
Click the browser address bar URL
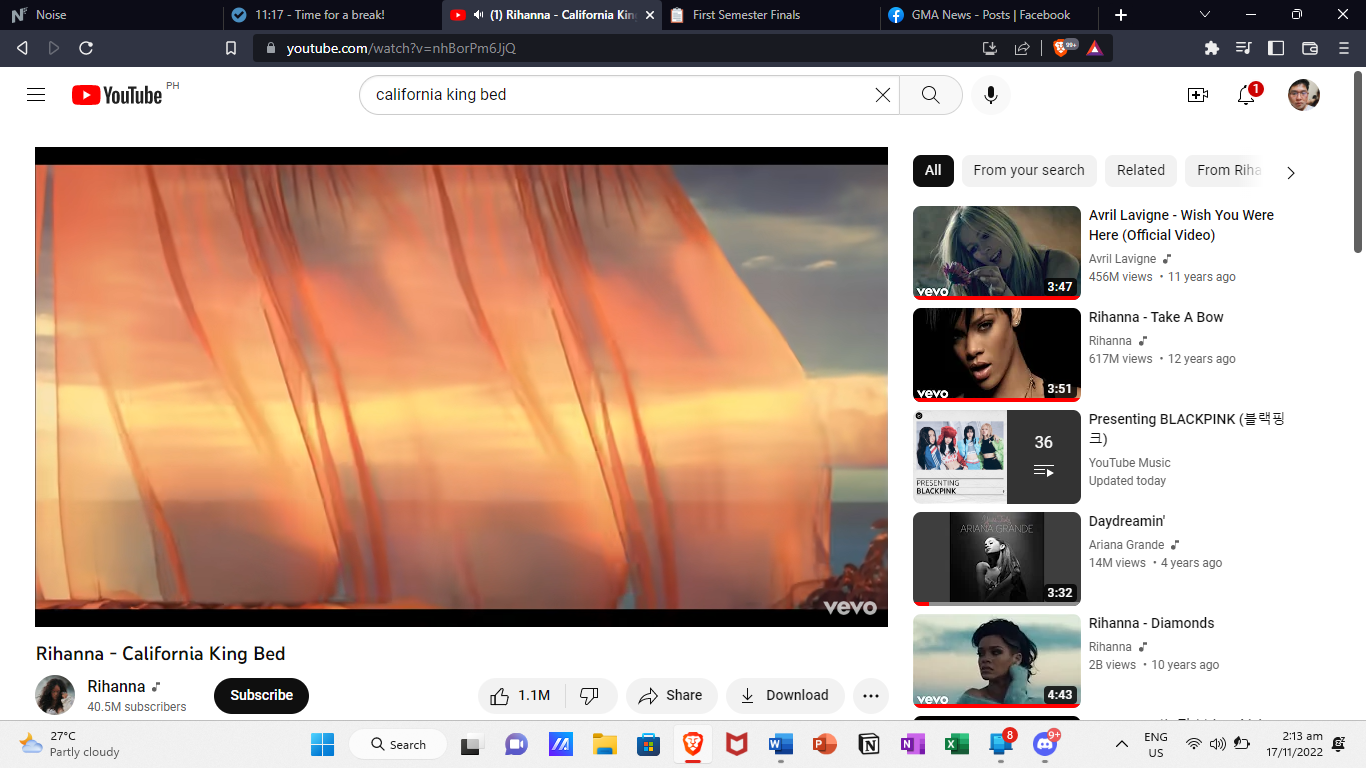point(401,48)
